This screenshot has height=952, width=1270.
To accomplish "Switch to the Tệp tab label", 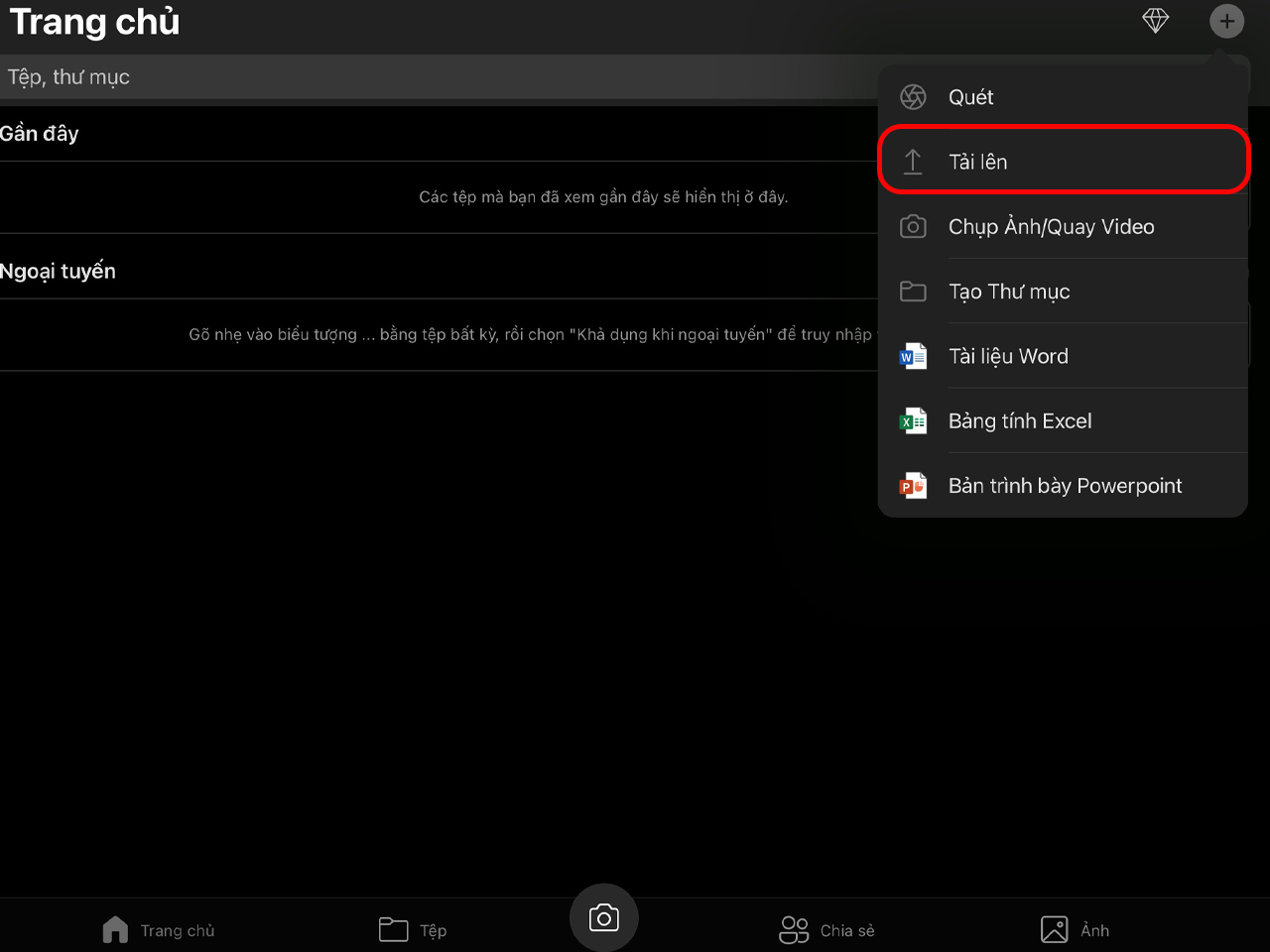I will 434,931.
